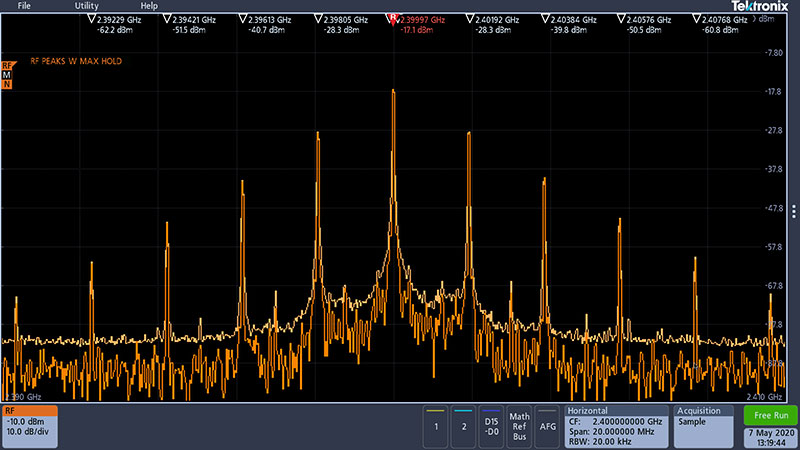Enable the D15-D0 digital channels
Viewport: 800px width, 450px height.
[x=490, y=426]
